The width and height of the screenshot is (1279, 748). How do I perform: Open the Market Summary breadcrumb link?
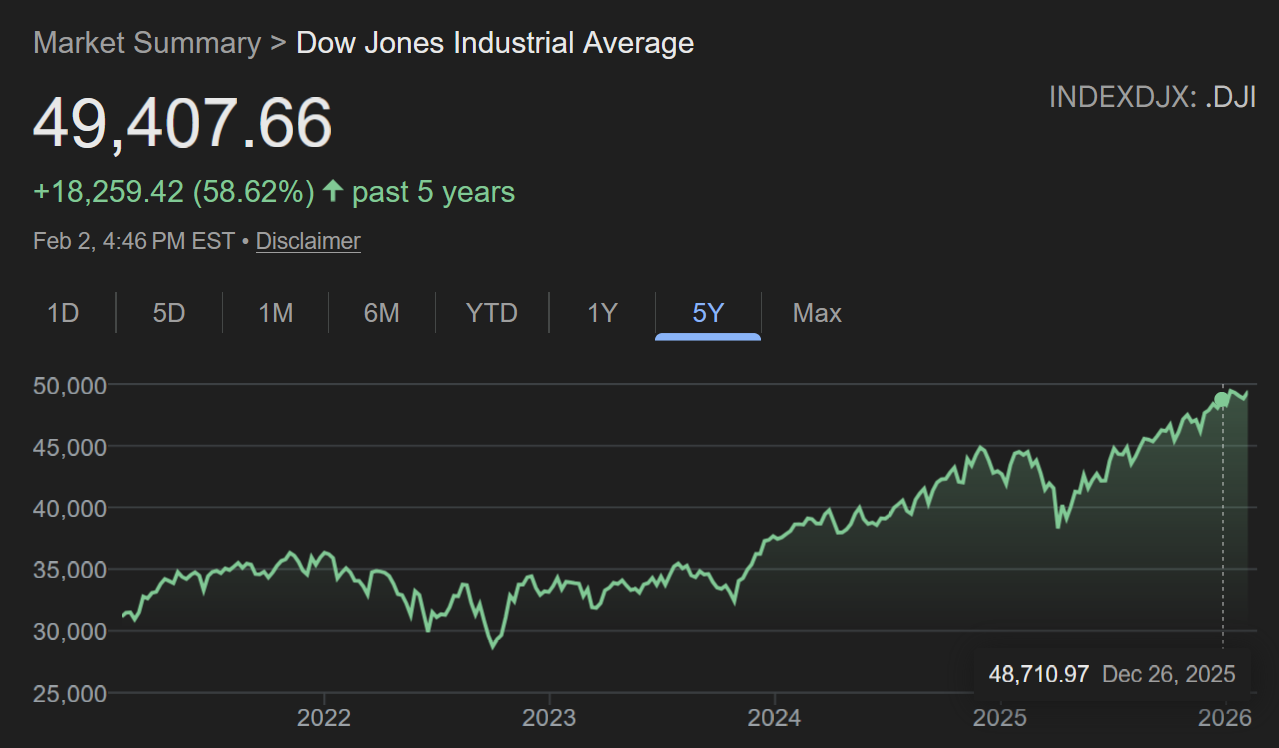coord(145,43)
